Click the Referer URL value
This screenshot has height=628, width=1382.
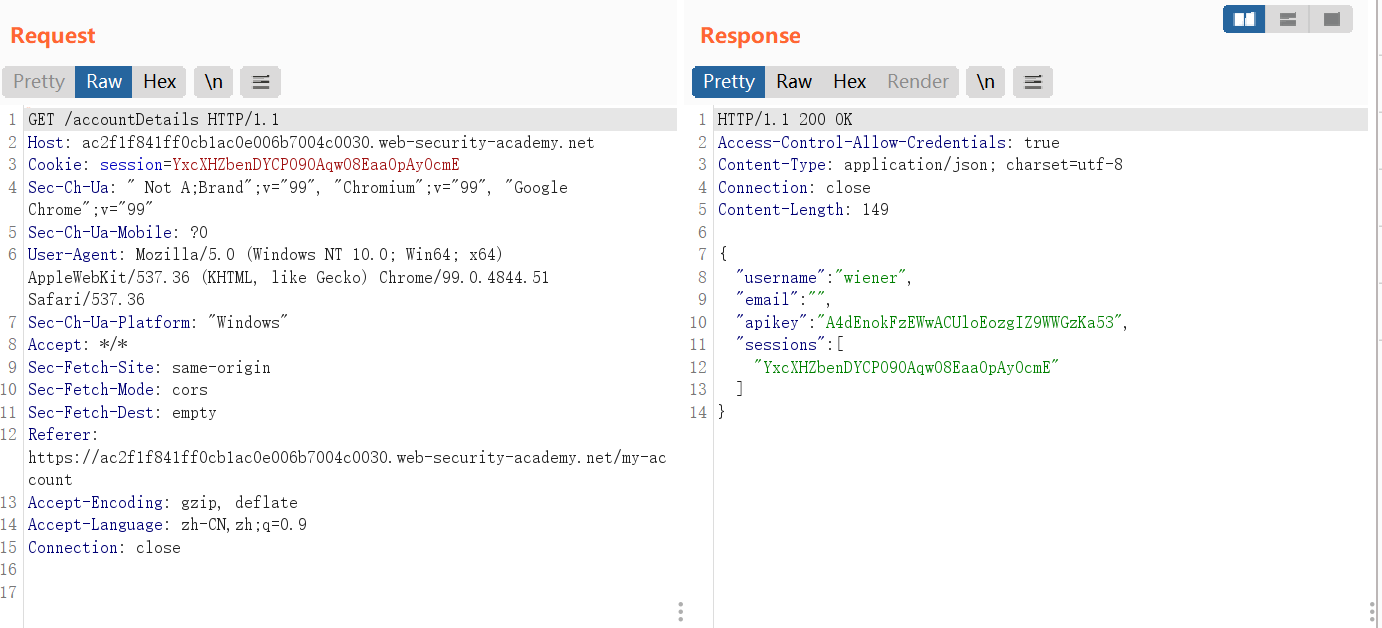[347, 469]
